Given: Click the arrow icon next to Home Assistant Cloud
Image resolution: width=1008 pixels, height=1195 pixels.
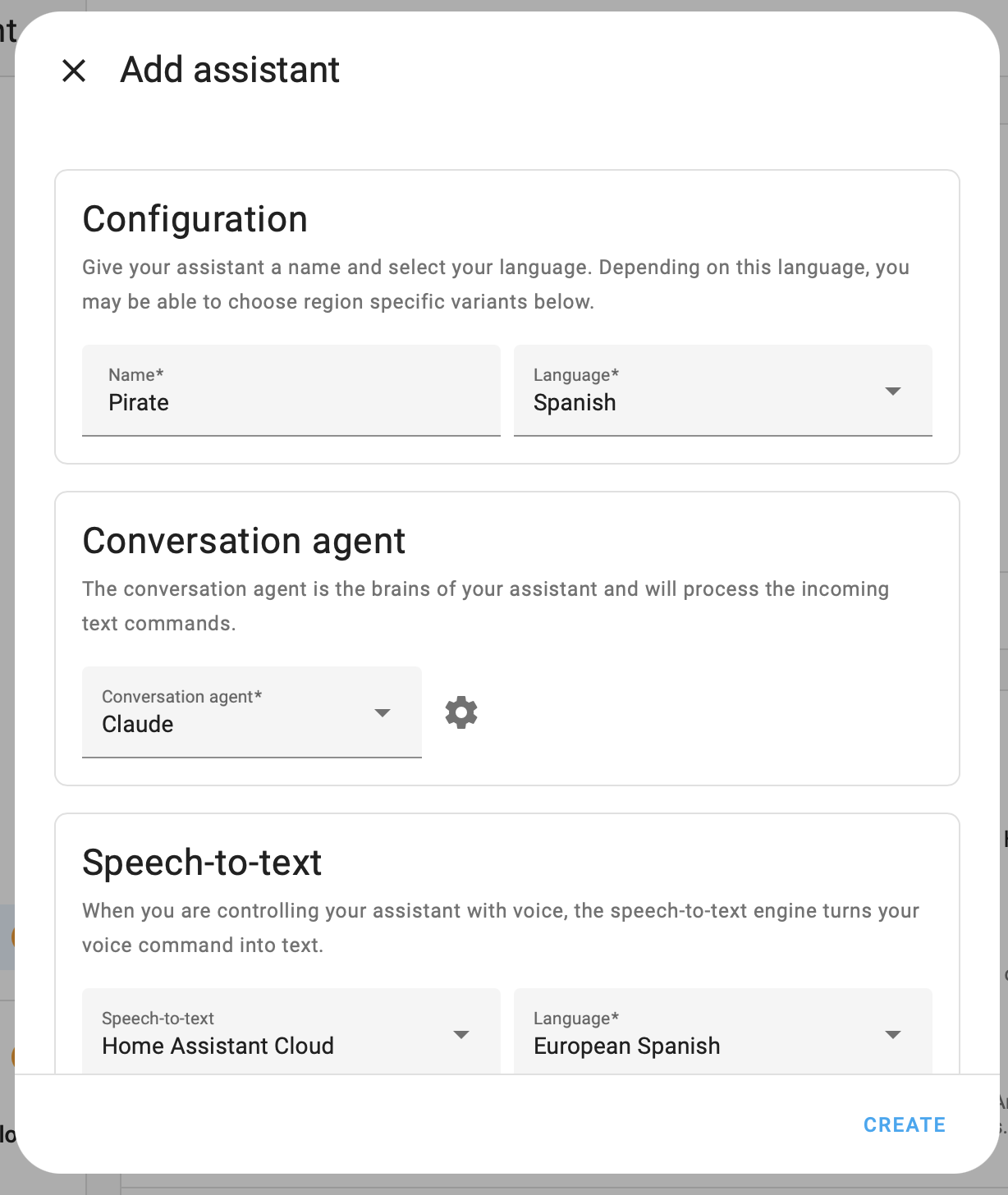Looking at the screenshot, I should [x=461, y=1034].
